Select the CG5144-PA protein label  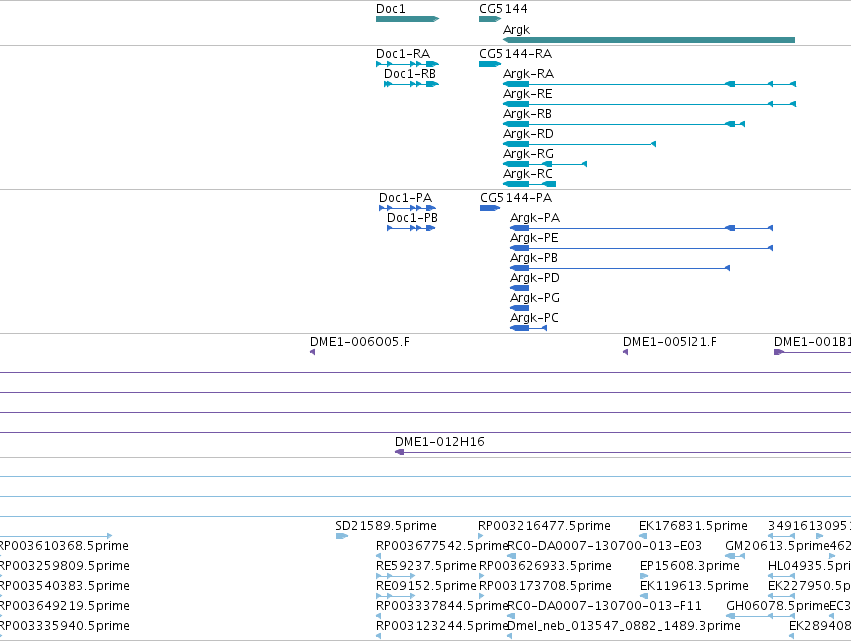[516, 198]
